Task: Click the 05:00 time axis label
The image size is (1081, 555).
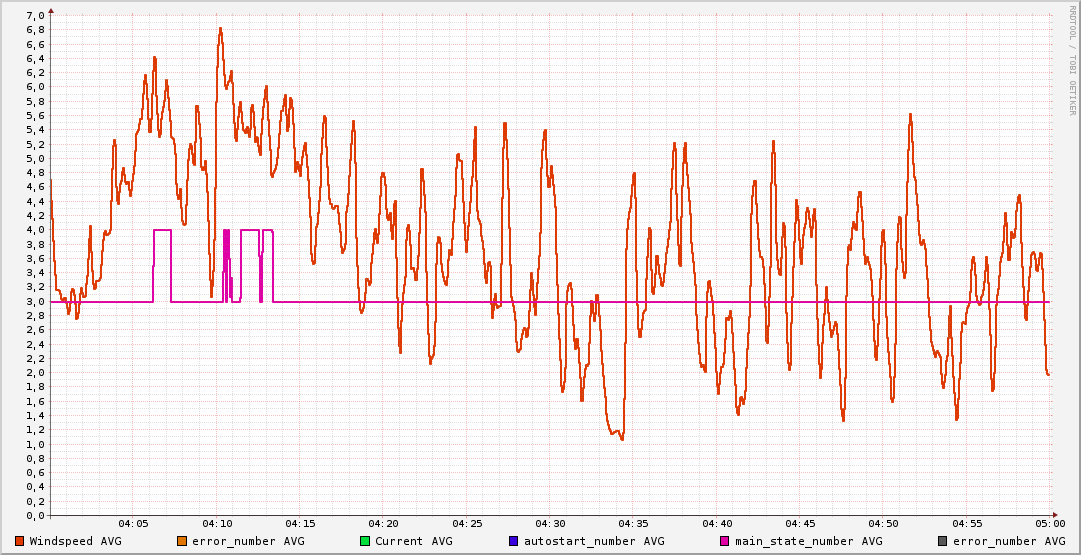Action: click(x=1049, y=523)
